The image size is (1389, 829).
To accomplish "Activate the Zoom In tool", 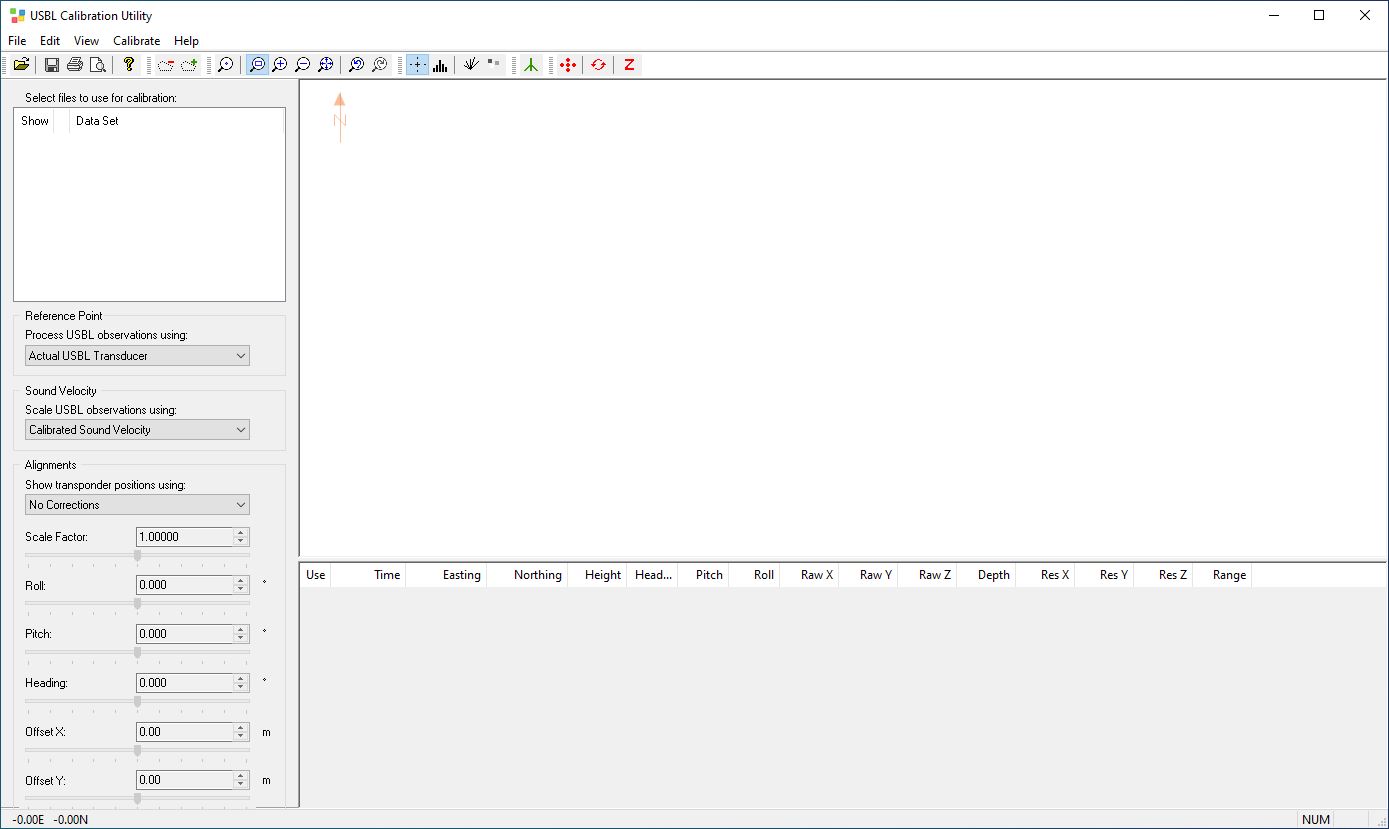I will point(280,64).
